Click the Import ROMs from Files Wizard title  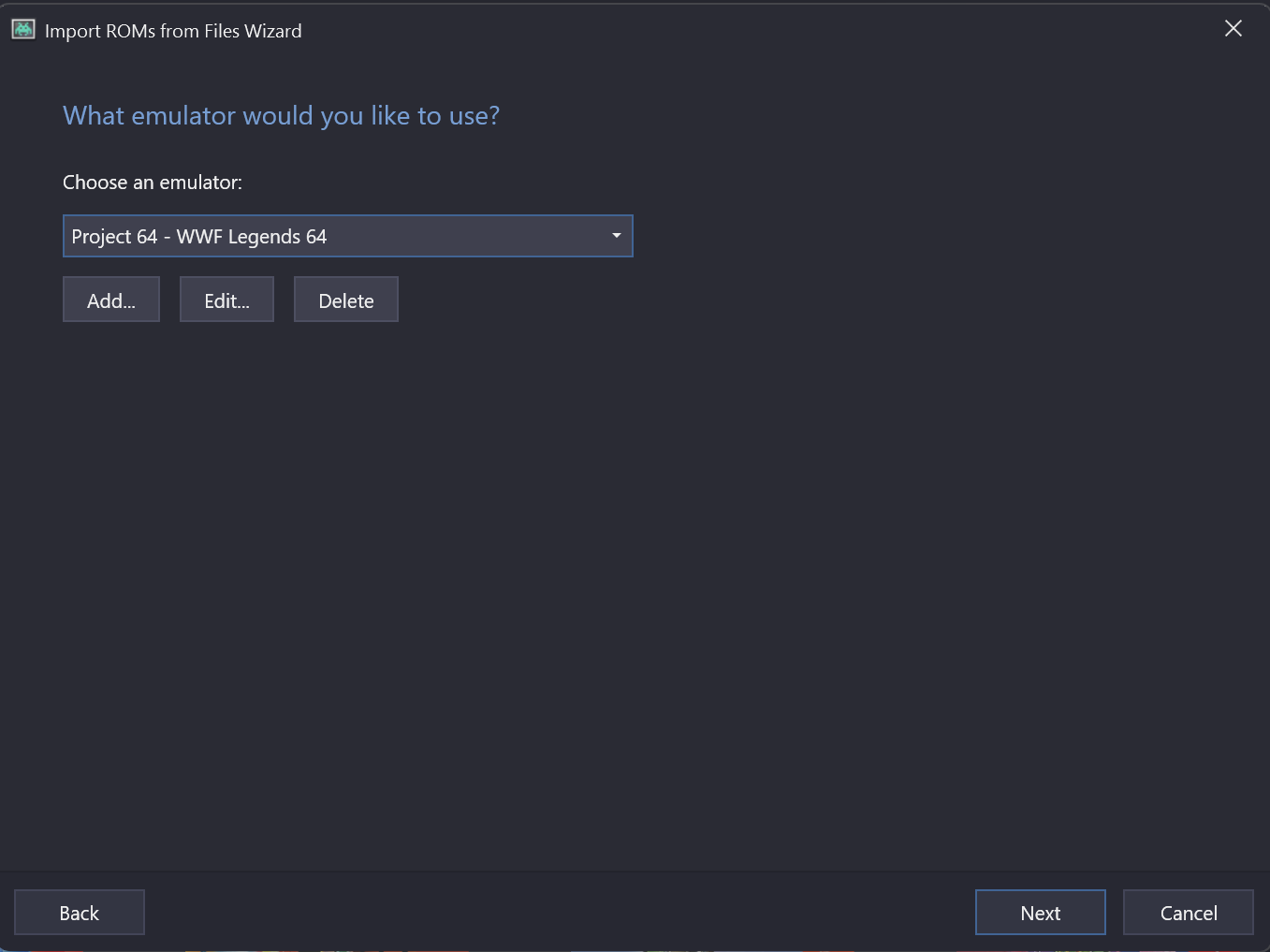pyautogui.click(x=173, y=31)
